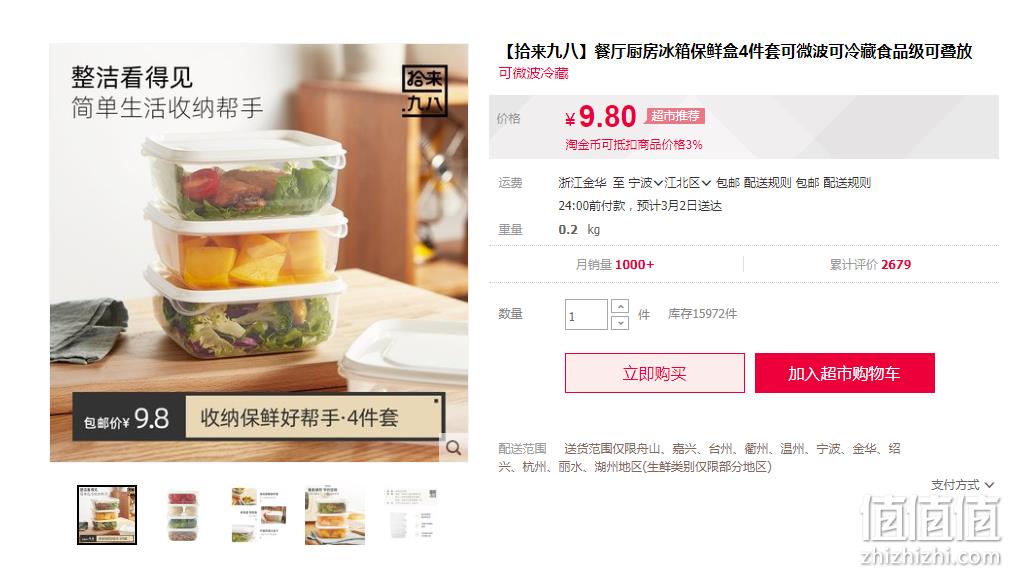
Task: Open the 月销量 1000+ monthly sales tab
Action: click(615, 264)
